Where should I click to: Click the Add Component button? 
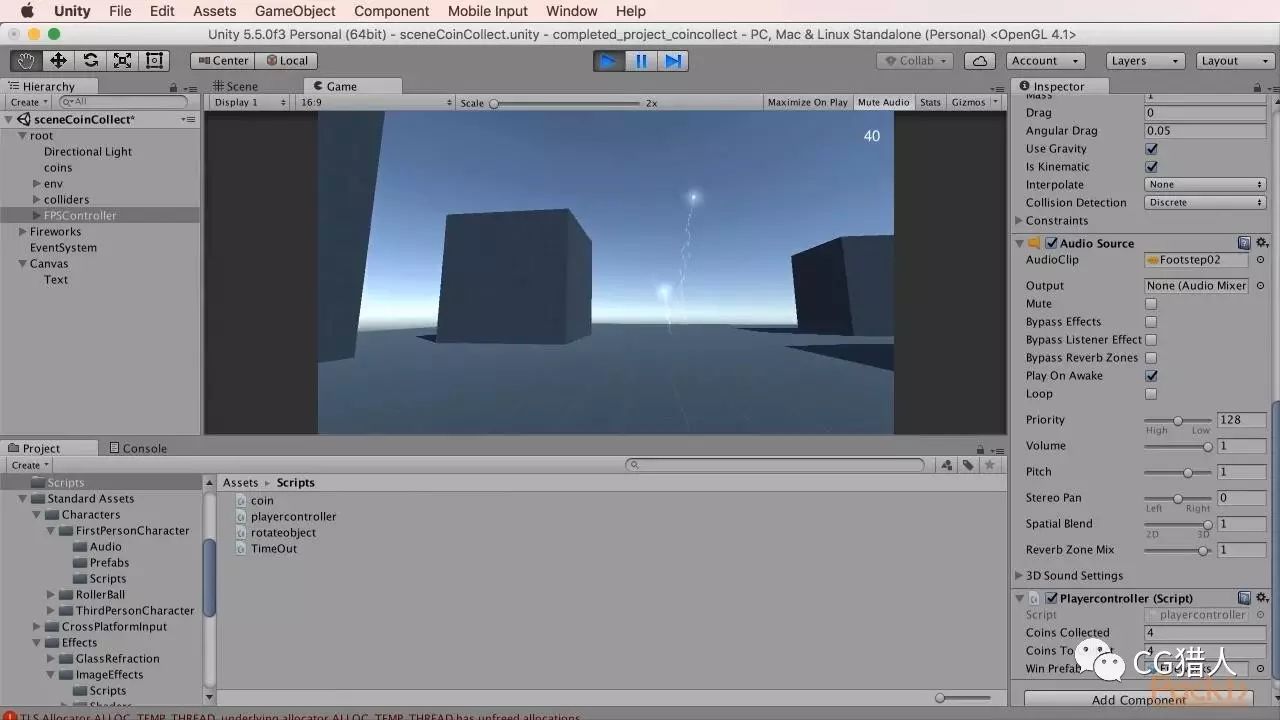[1138, 700]
